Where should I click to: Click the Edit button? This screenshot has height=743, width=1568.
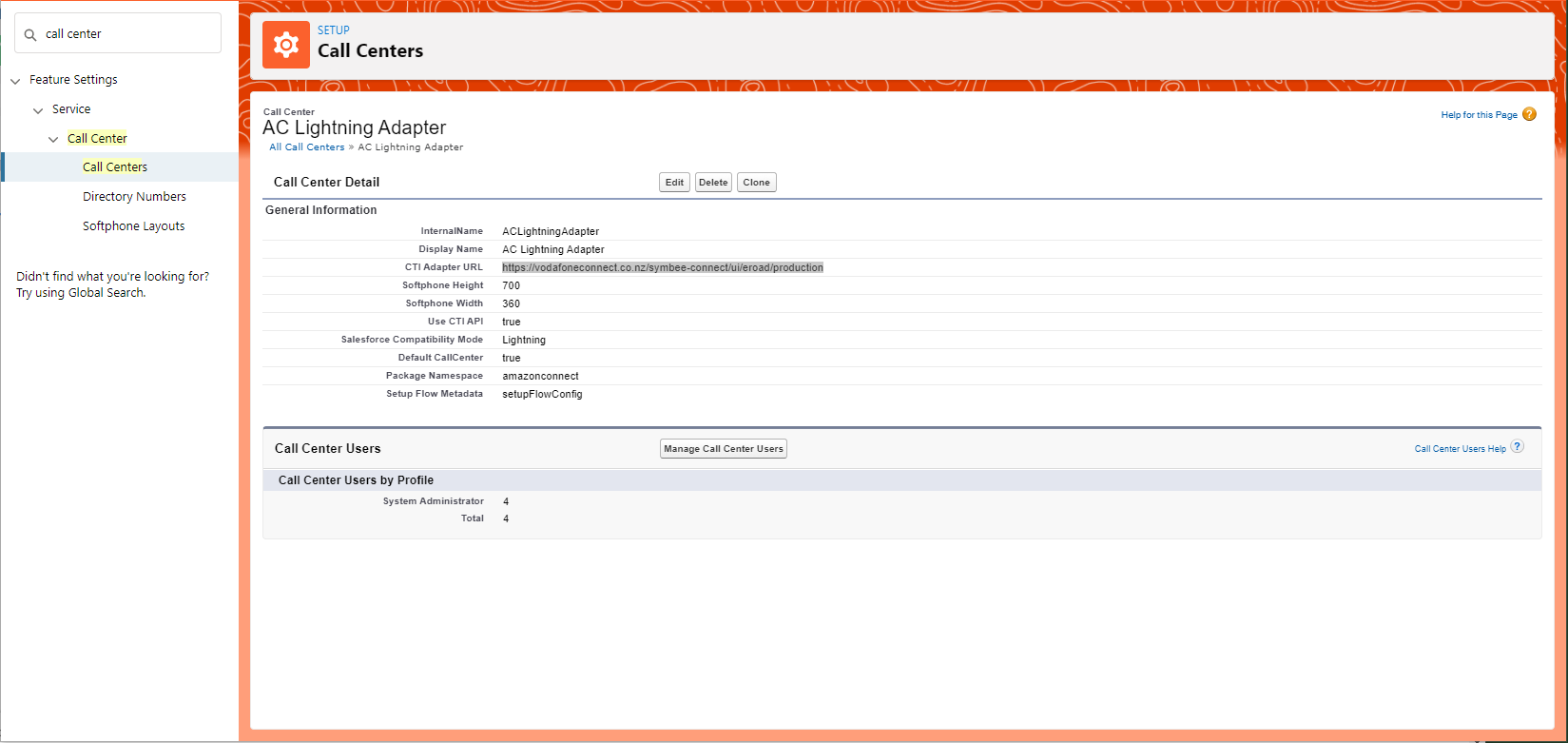coord(674,183)
